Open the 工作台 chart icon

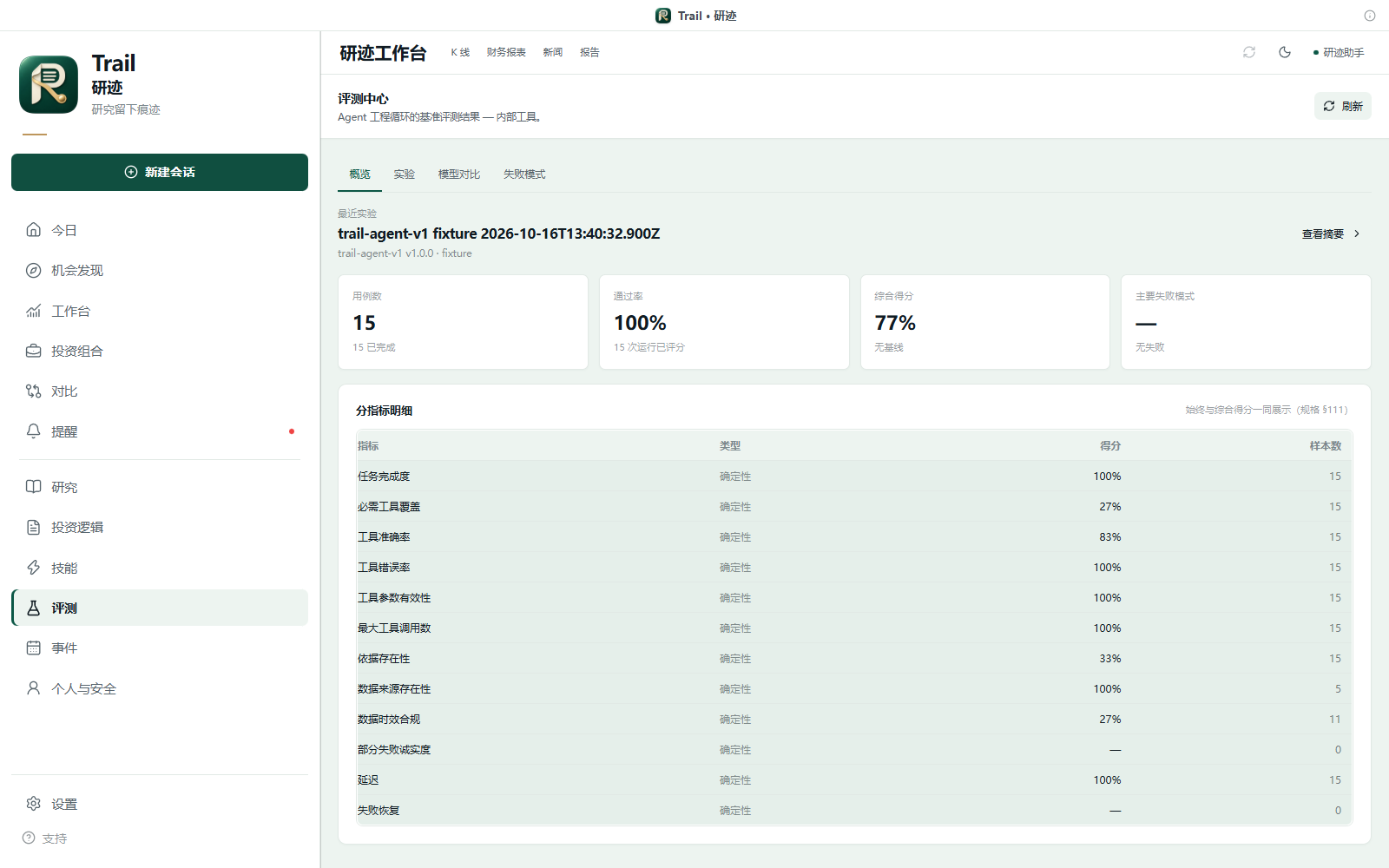coord(33,311)
